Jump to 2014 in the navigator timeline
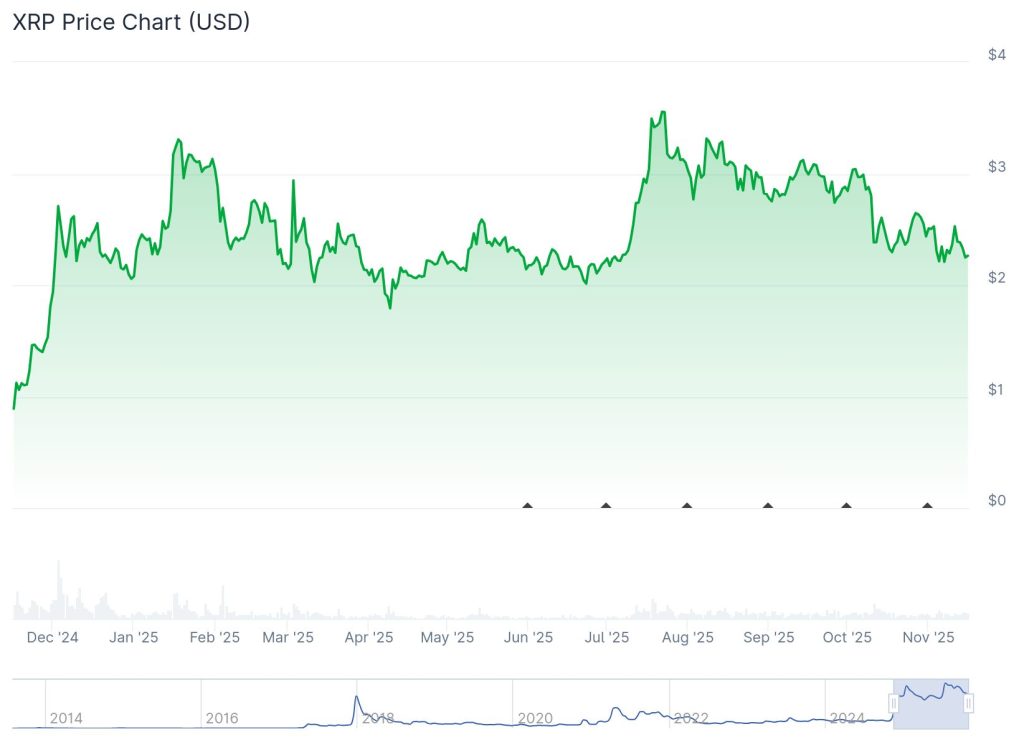The height and width of the screenshot is (747, 1024). [66, 718]
